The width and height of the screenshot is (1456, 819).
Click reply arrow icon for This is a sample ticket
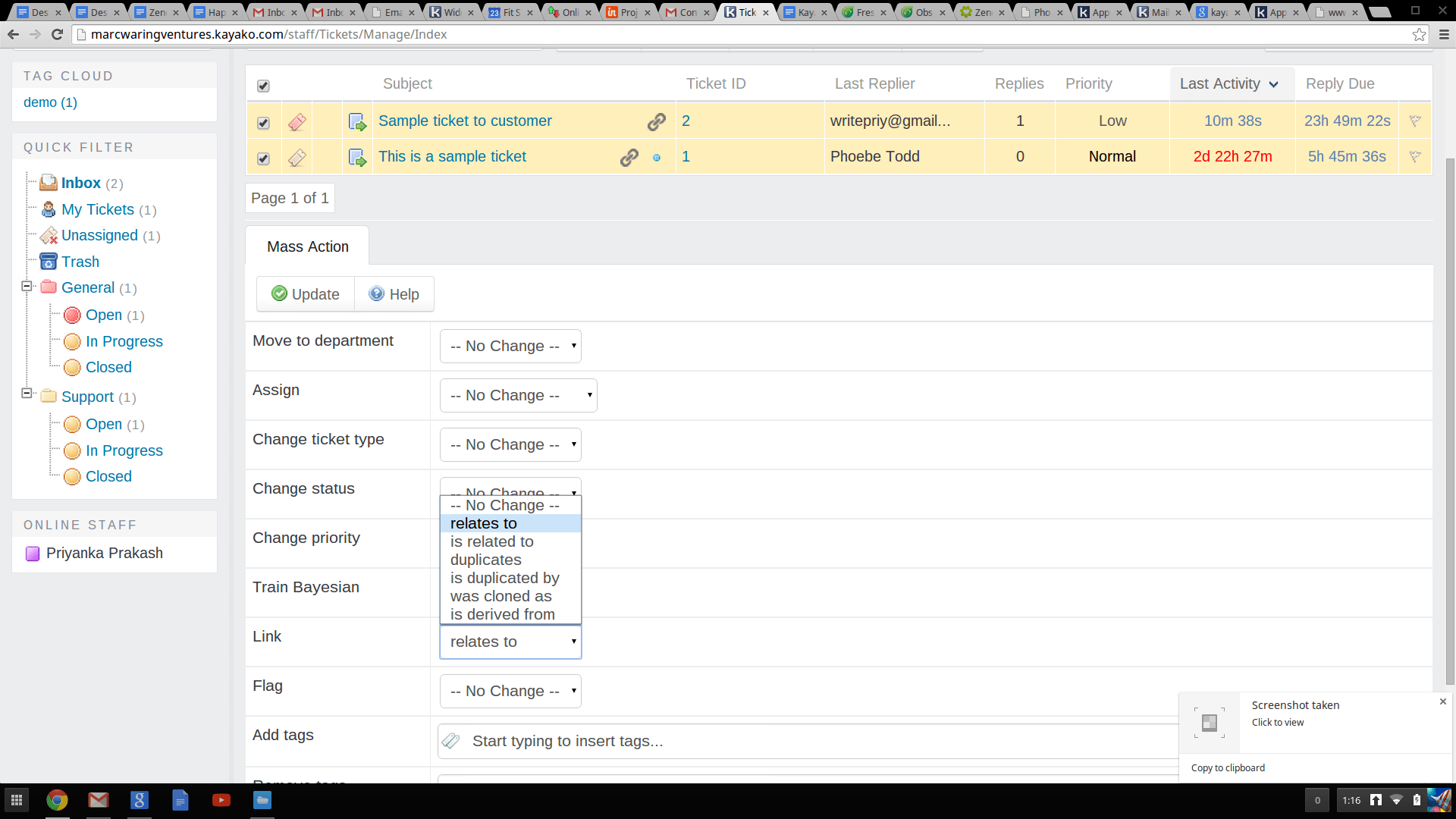[357, 157]
